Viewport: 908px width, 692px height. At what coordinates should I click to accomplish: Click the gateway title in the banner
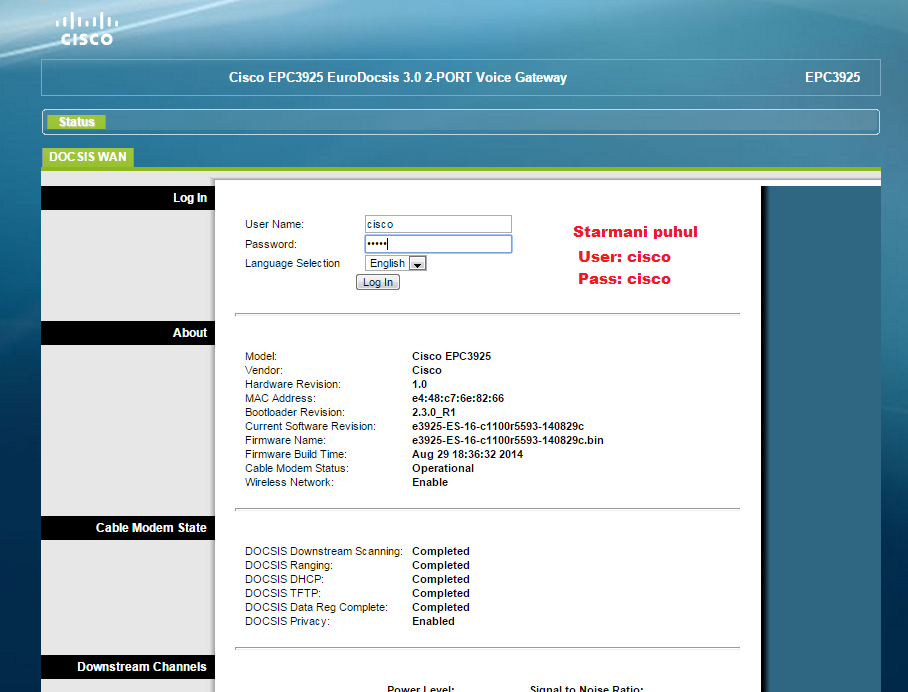point(397,77)
